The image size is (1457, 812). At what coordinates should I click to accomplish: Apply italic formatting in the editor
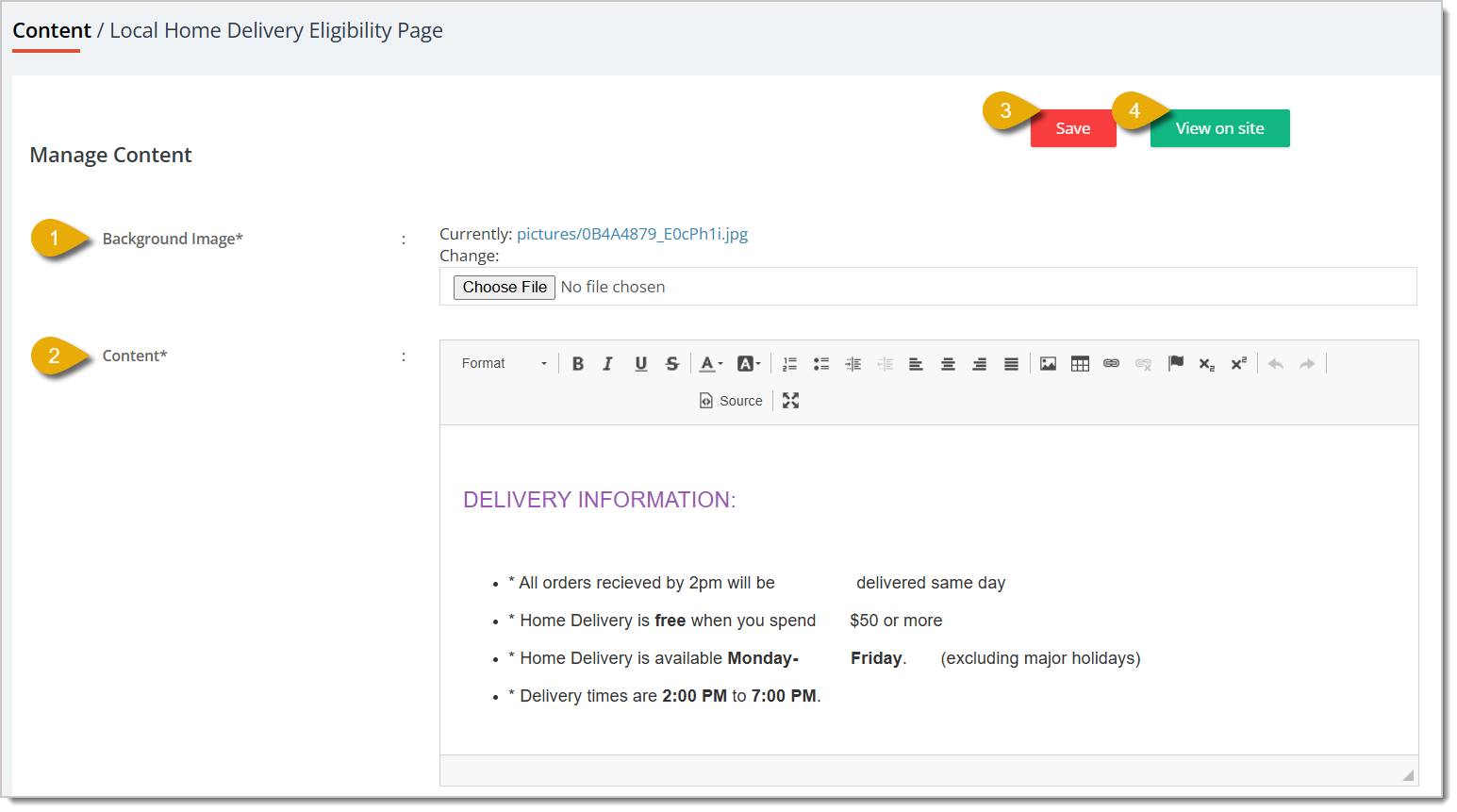pos(608,363)
